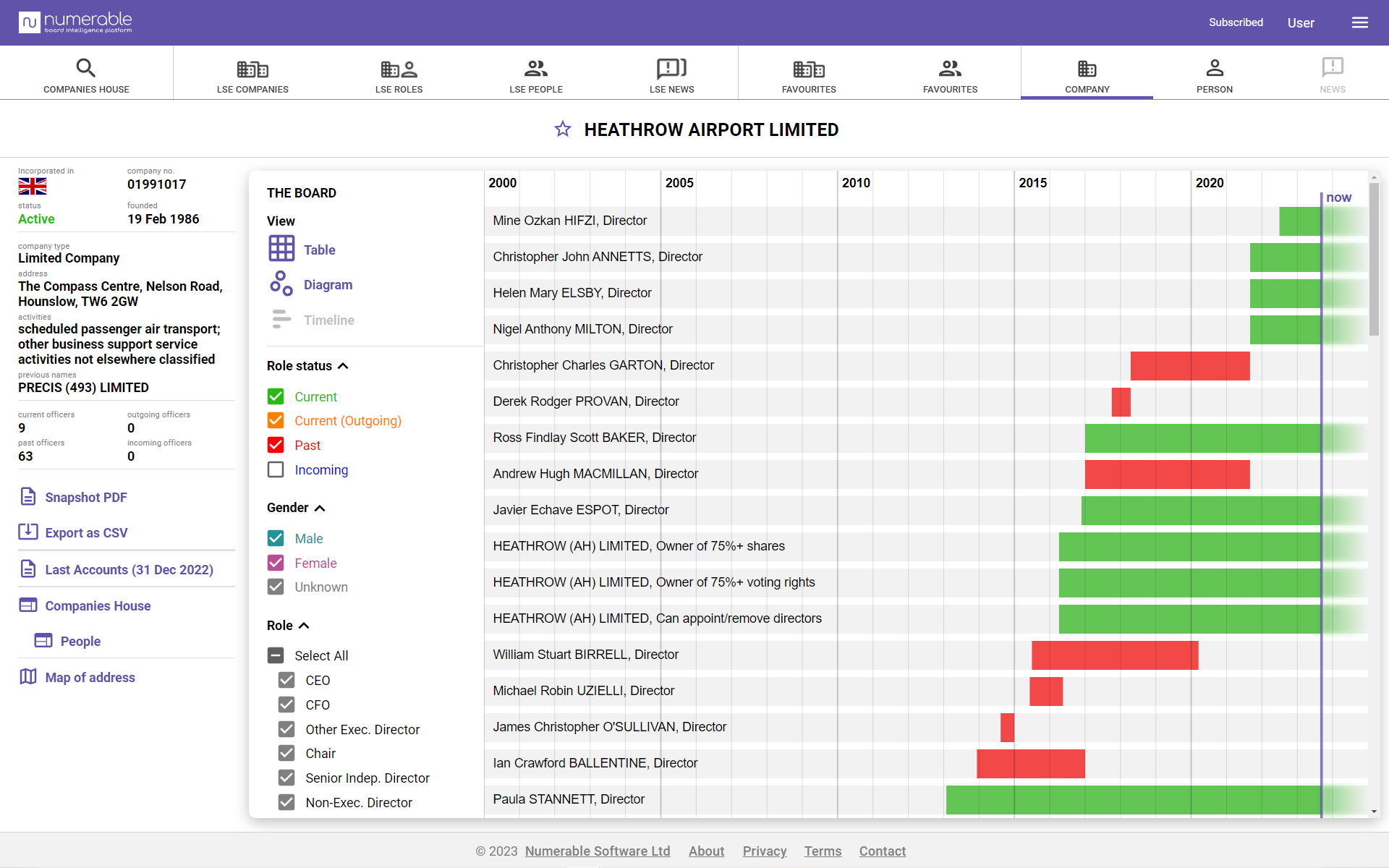Open the About footer link
Screen dimensions: 1389x868
pyautogui.click(x=706, y=851)
